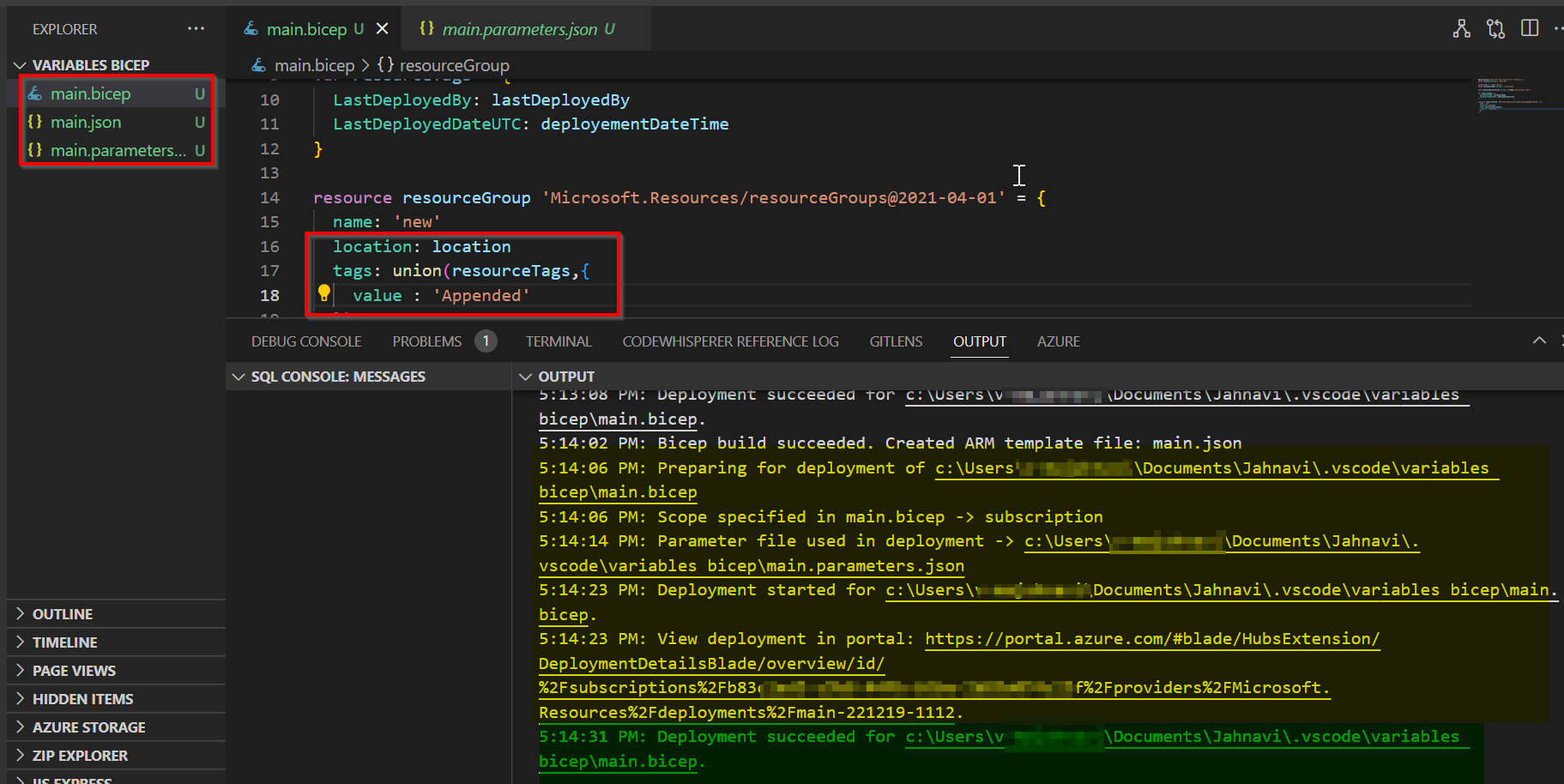Maximize panel with the chevron-up icon
Image resolution: width=1564 pixels, height=784 pixels.
tap(1539, 341)
